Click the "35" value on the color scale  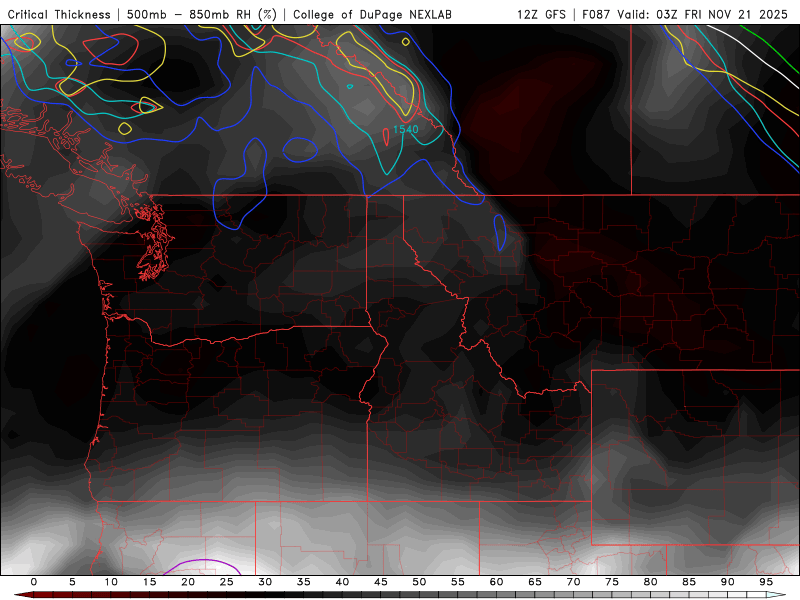pyautogui.click(x=304, y=582)
